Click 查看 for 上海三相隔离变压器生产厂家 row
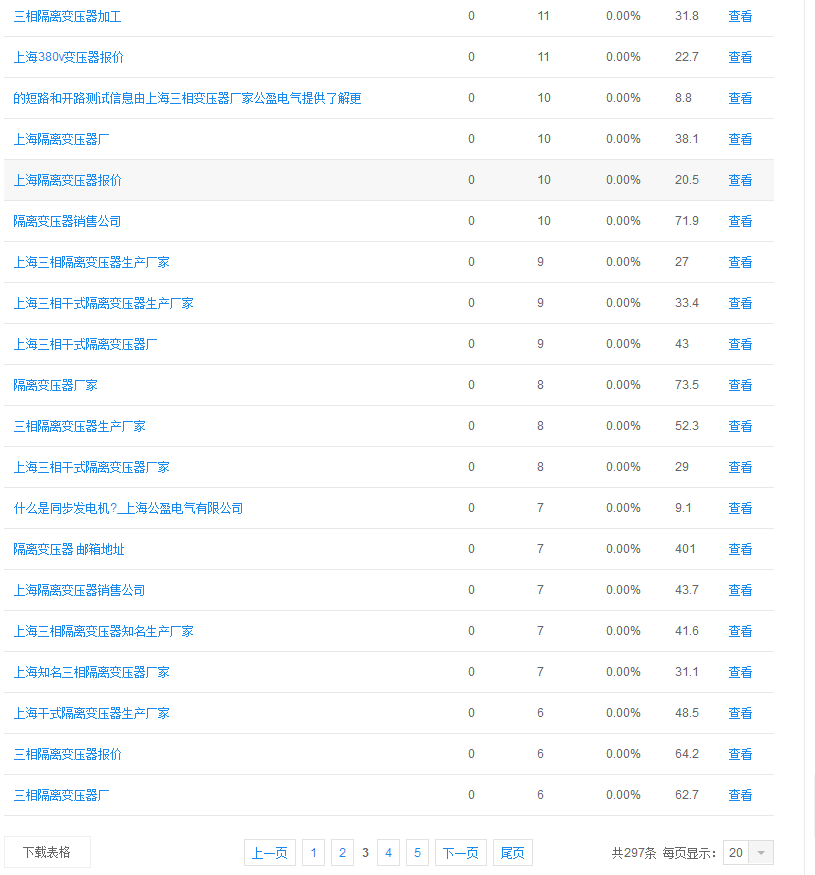Viewport: 815px width, 875px height. coord(740,263)
